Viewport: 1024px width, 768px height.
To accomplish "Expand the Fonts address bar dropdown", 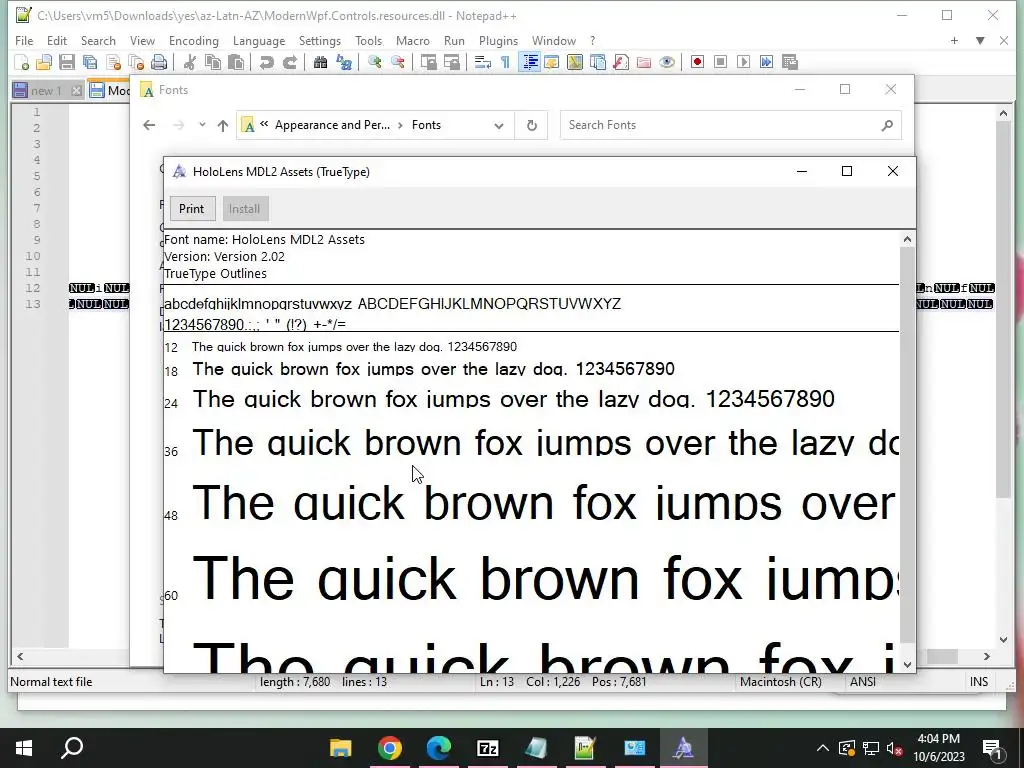I will coord(499,125).
